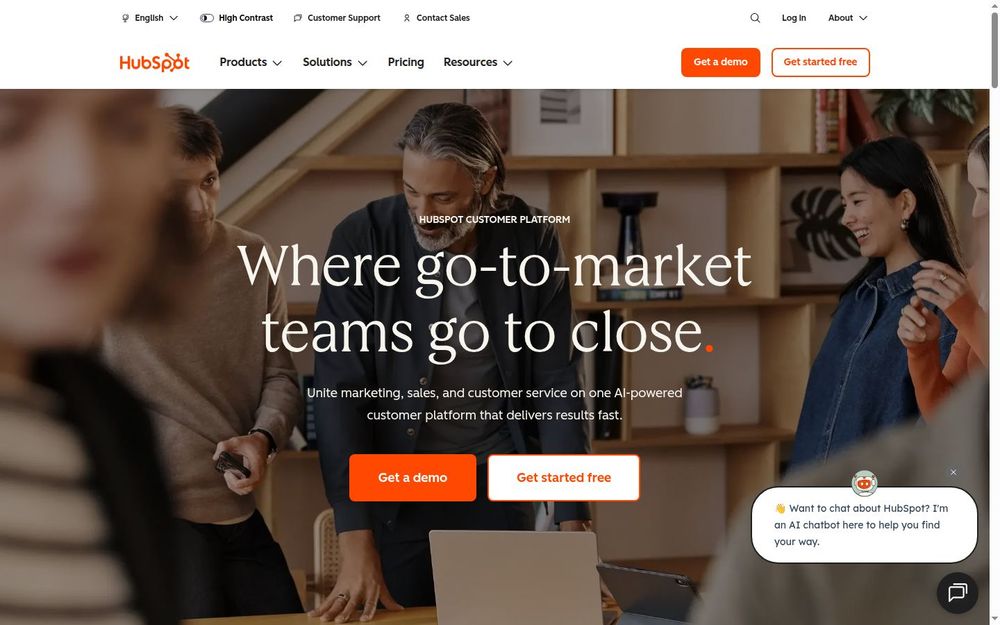Click the HubSpot logo

[x=154, y=62]
